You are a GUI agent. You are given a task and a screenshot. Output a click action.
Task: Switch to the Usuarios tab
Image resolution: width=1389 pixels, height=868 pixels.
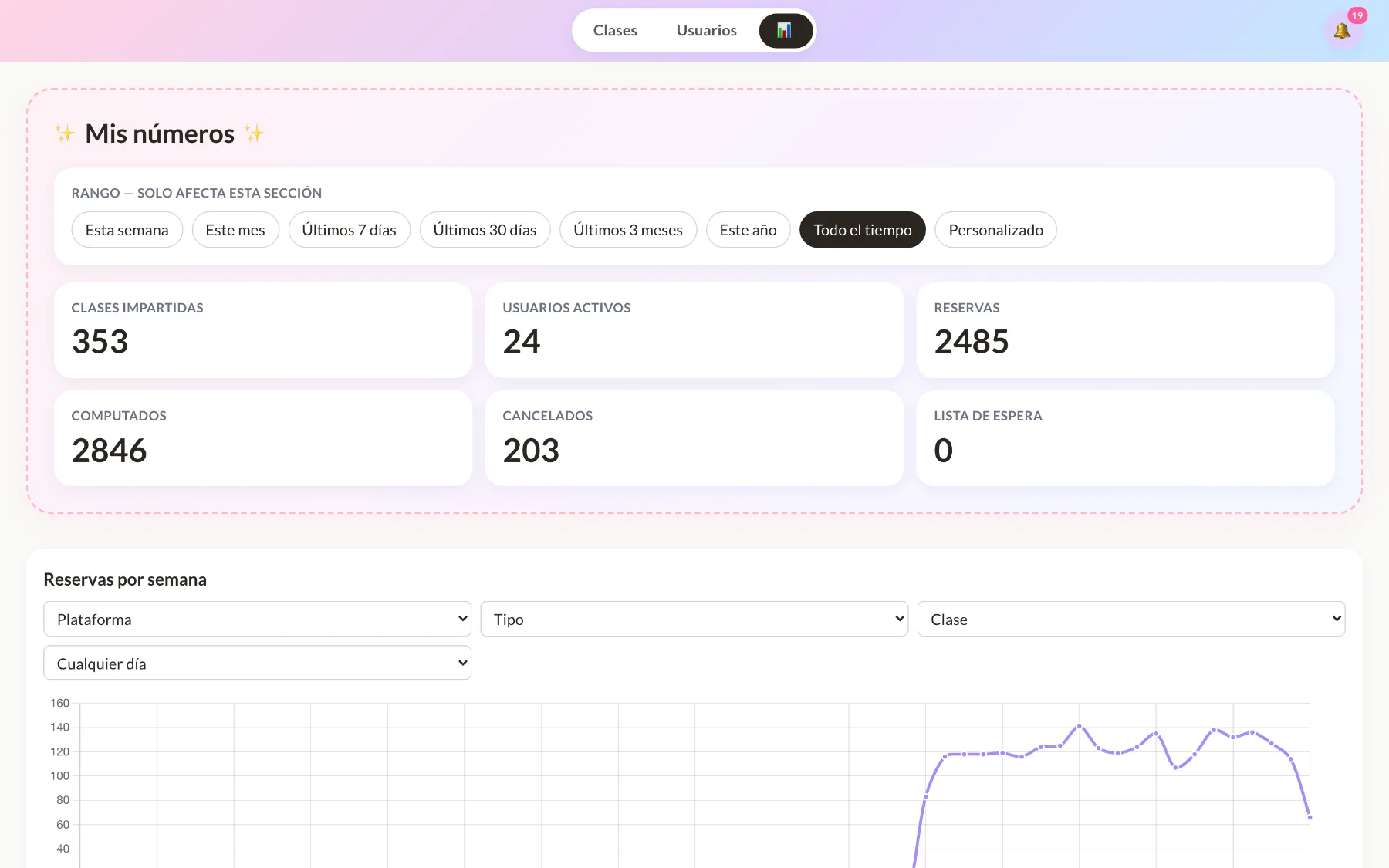pyautogui.click(x=707, y=31)
